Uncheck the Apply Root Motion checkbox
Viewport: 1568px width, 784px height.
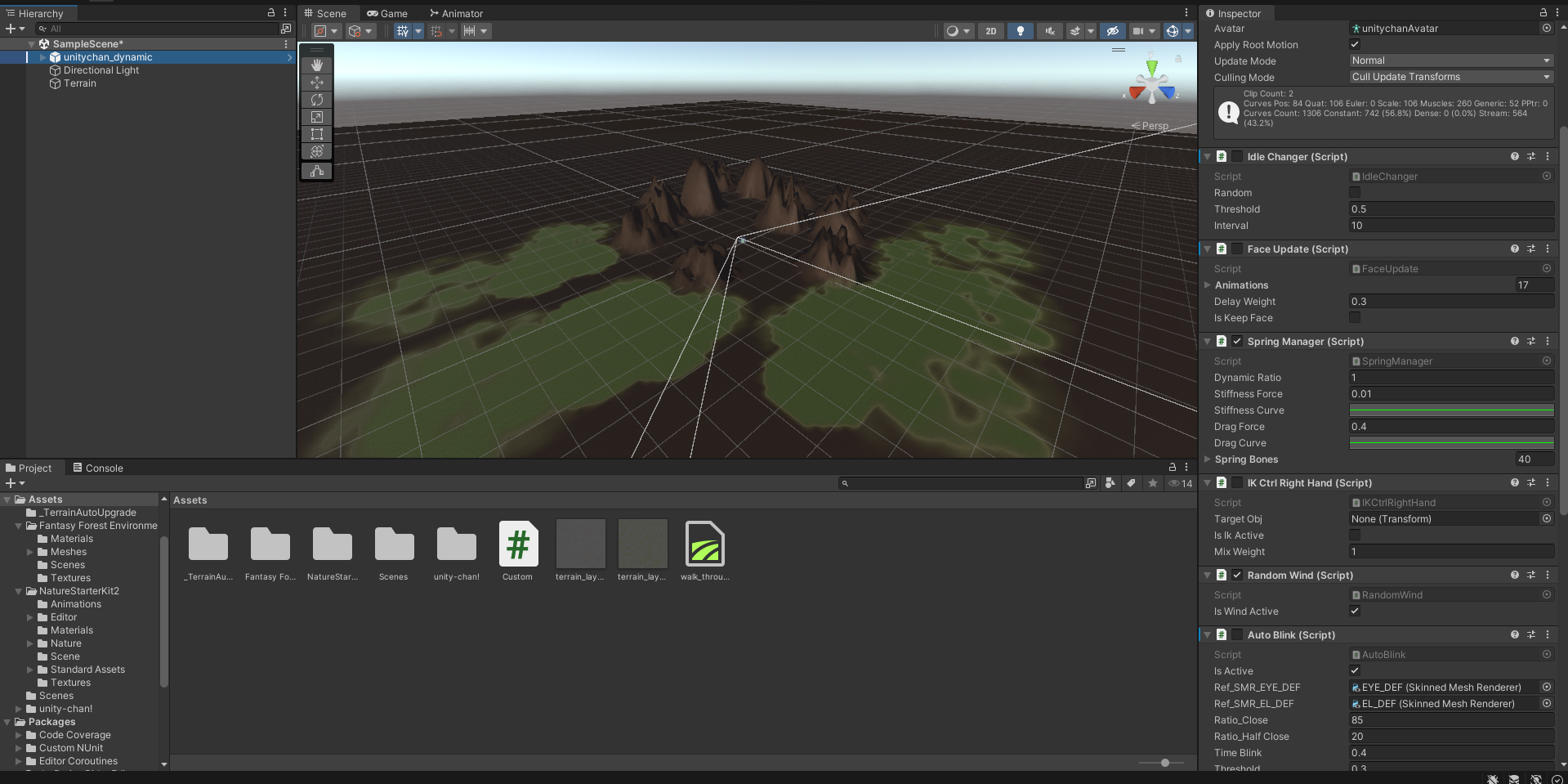[x=1355, y=45]
